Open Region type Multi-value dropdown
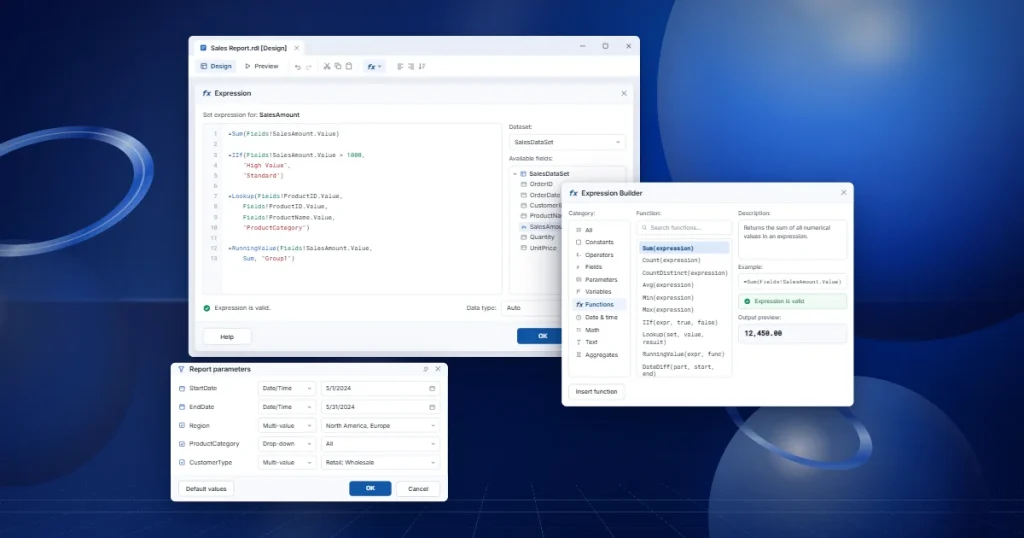The height and width of the screenshot is (538, 1024). [x=287, y=426]
